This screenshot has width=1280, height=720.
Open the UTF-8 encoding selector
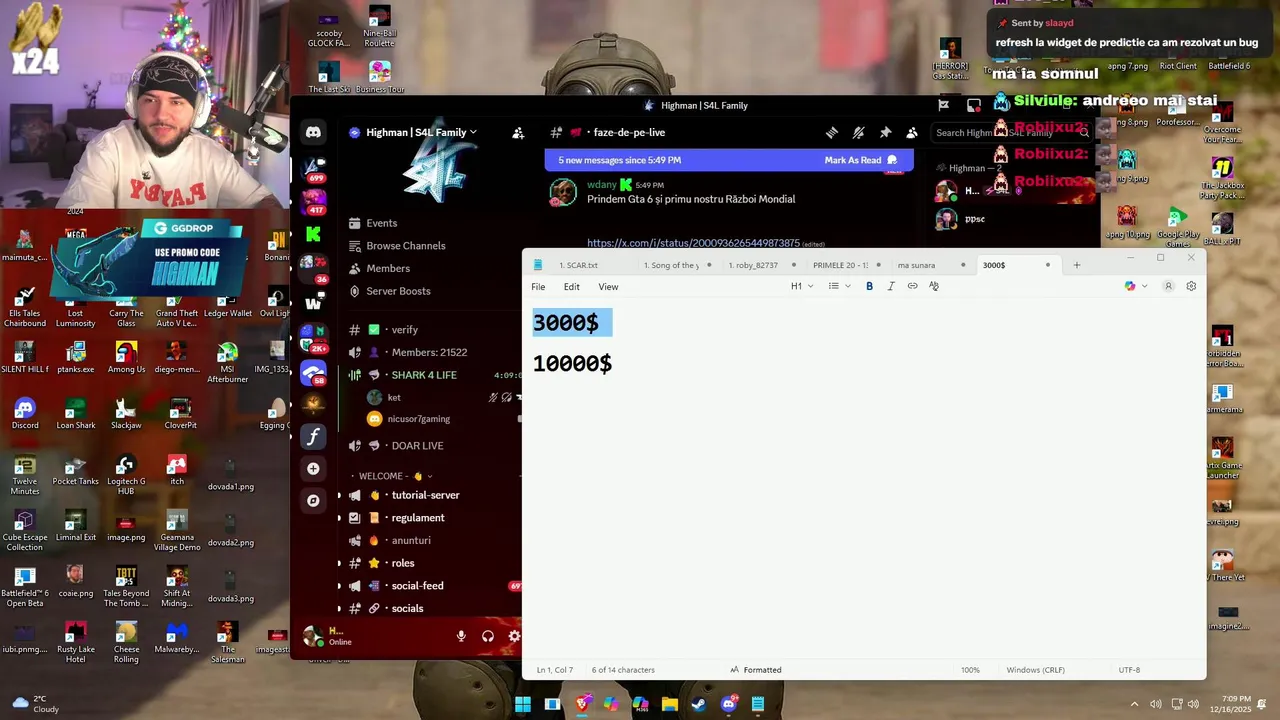1129,670
